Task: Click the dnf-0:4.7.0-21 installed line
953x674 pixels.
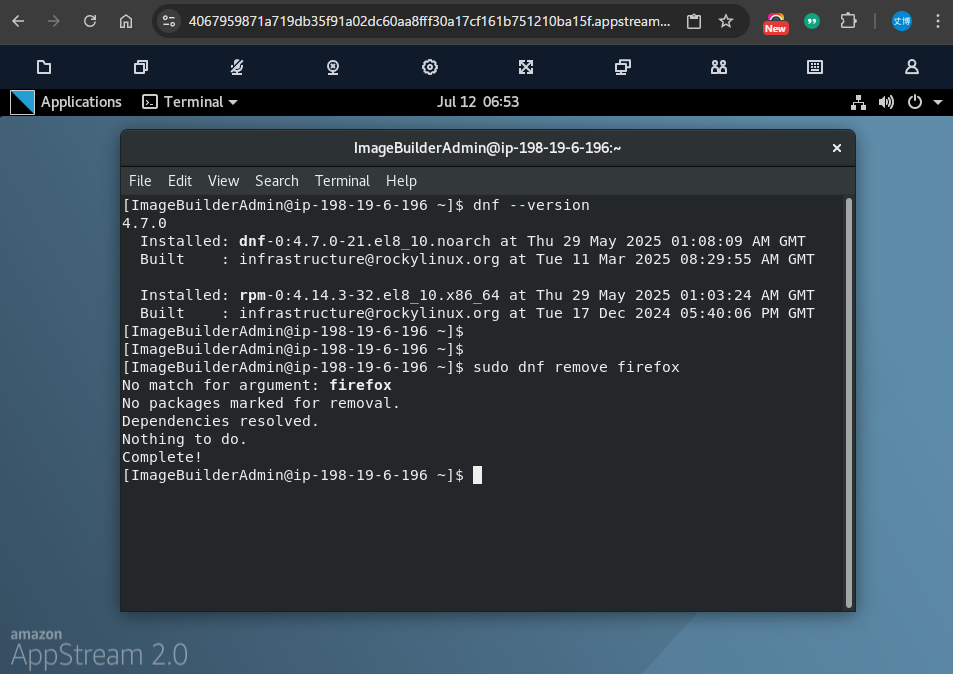Action: pos(473,241)
